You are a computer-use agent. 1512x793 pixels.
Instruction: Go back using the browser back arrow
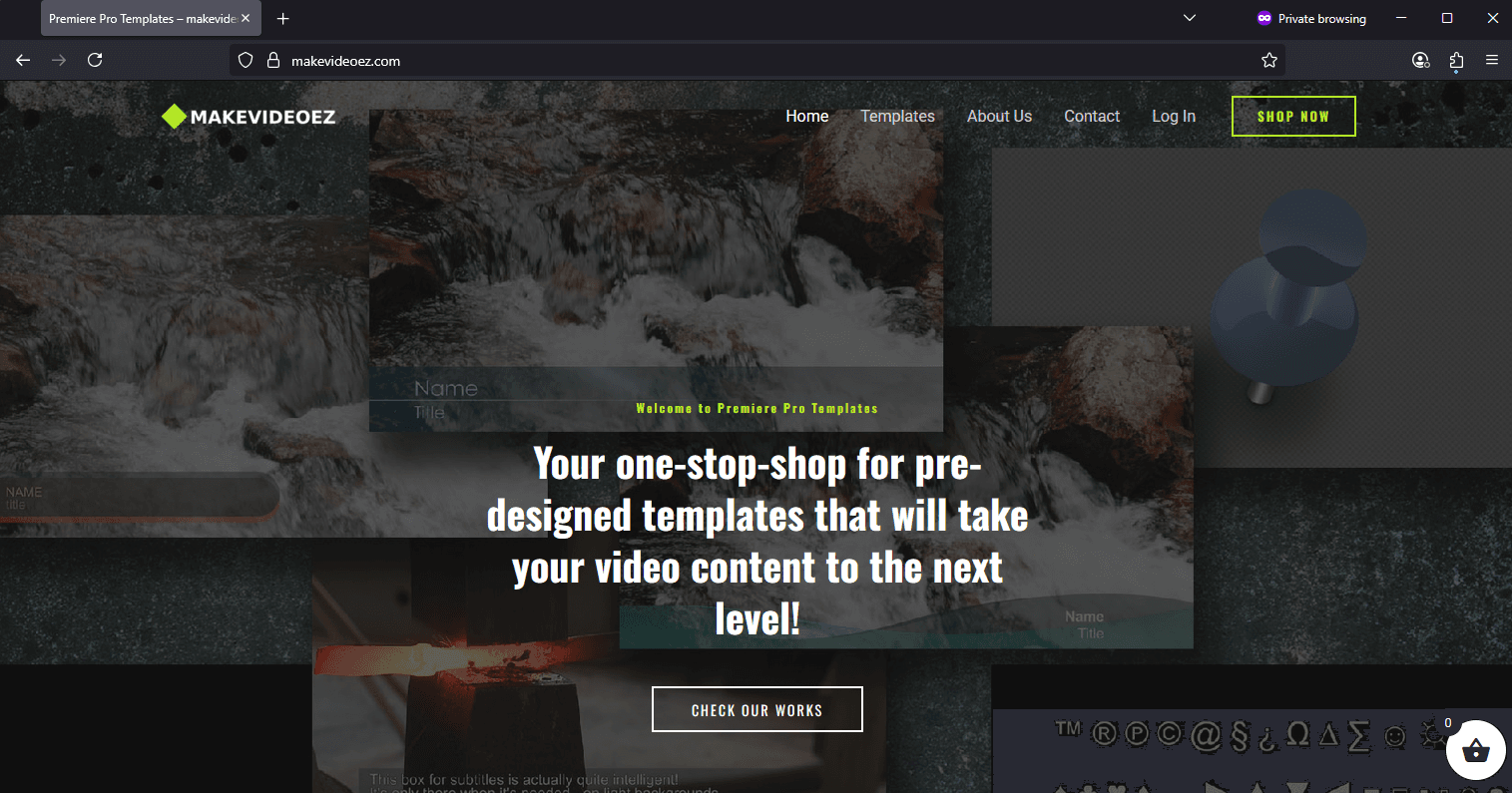23,61
